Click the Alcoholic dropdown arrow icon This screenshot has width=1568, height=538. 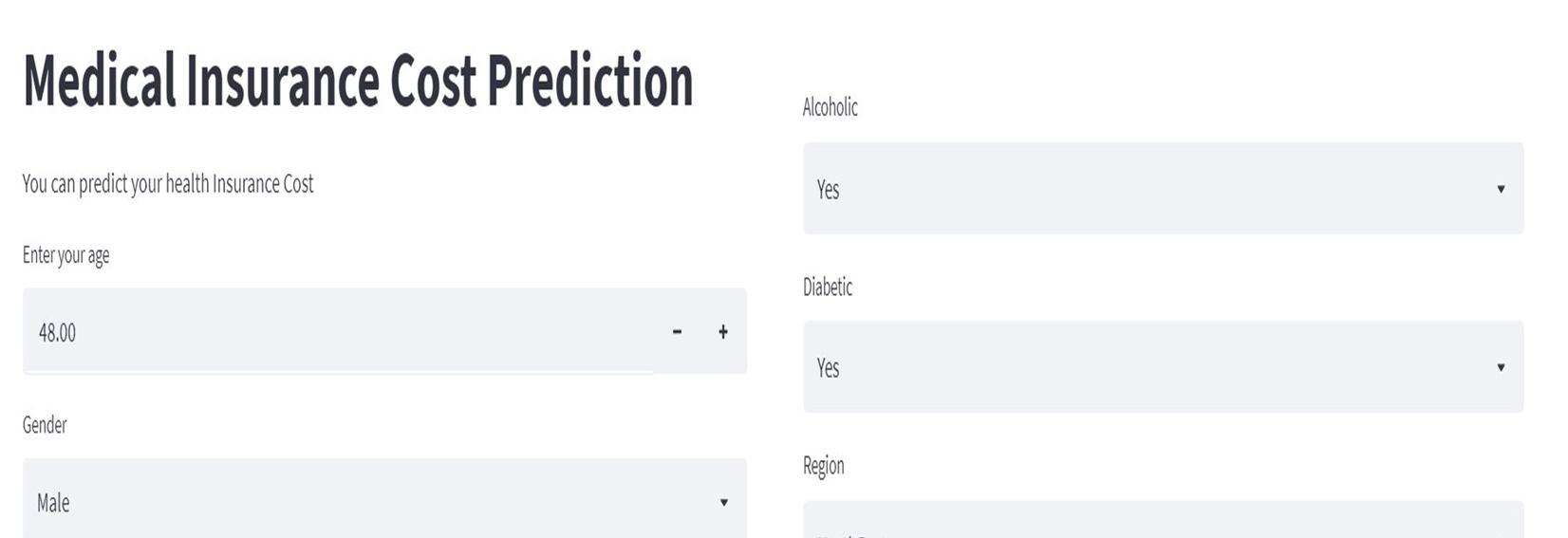click(x=1501, y=189)
